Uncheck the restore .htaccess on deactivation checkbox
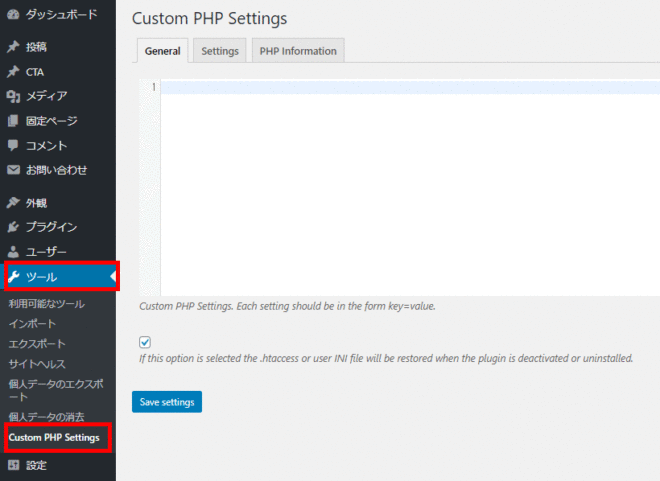Screen dimensions: 660x481 (x=145, y=342)
